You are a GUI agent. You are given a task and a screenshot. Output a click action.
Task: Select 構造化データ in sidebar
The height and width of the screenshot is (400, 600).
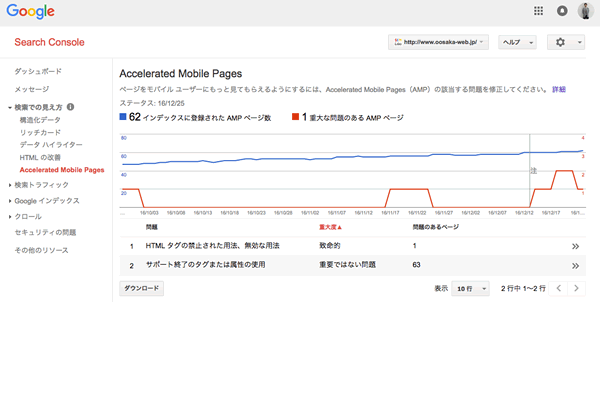point(40,120)
